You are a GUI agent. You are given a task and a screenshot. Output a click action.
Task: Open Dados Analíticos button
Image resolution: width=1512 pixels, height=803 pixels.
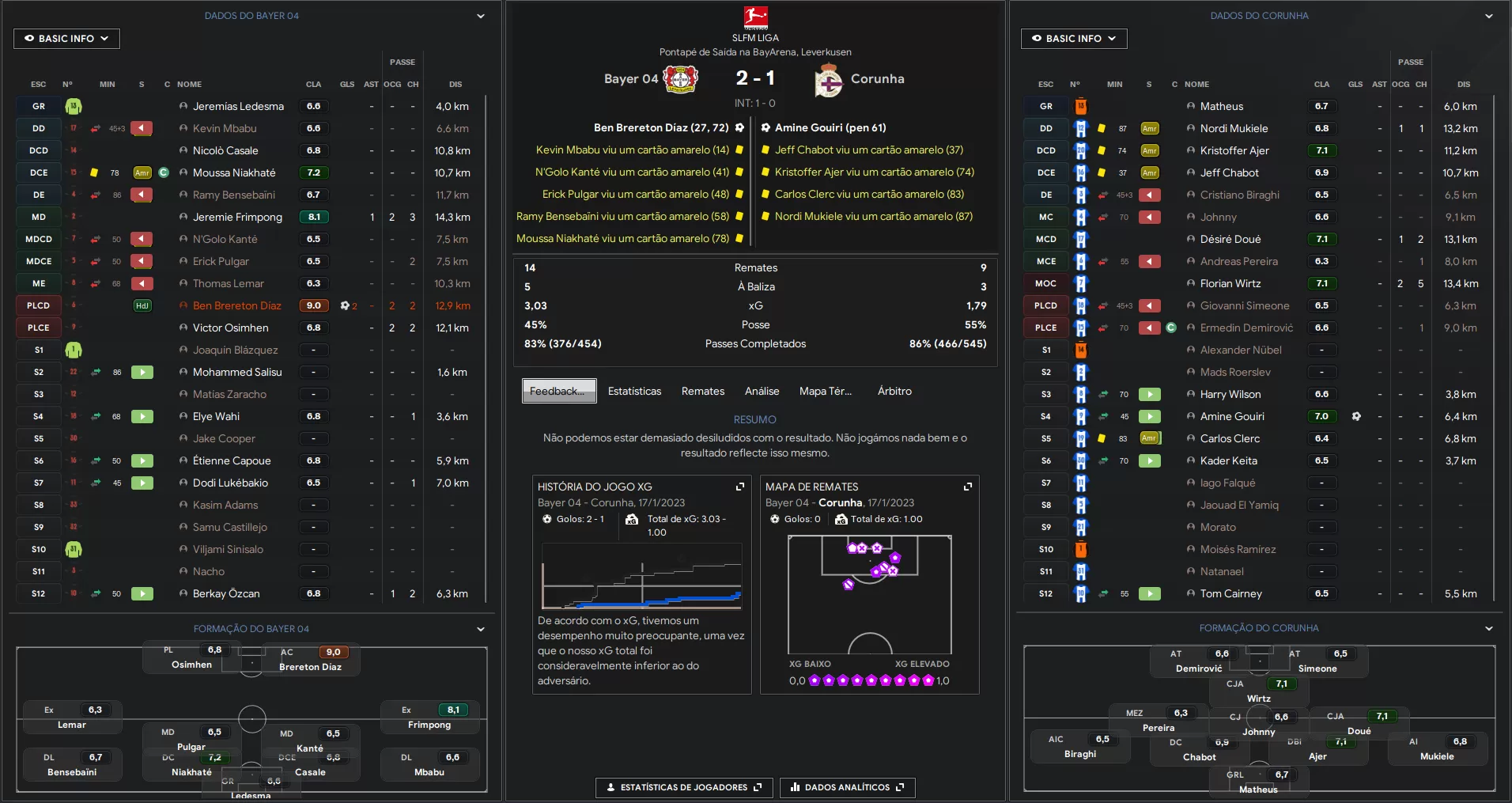pos(848,787)
